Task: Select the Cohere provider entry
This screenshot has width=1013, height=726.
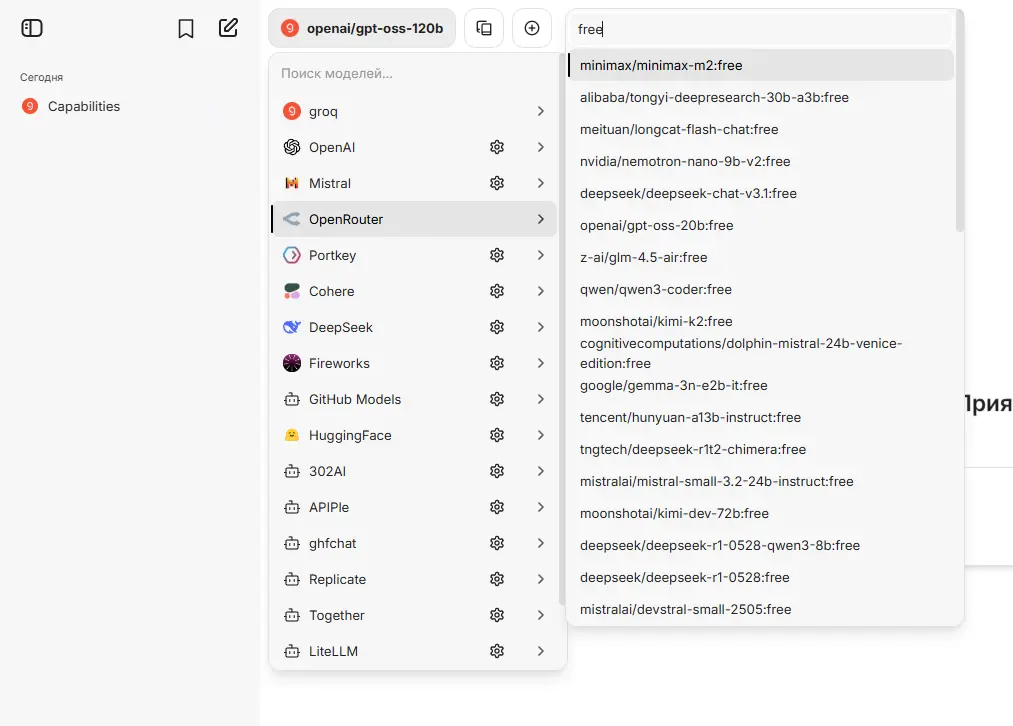Action: coord(331,291)
